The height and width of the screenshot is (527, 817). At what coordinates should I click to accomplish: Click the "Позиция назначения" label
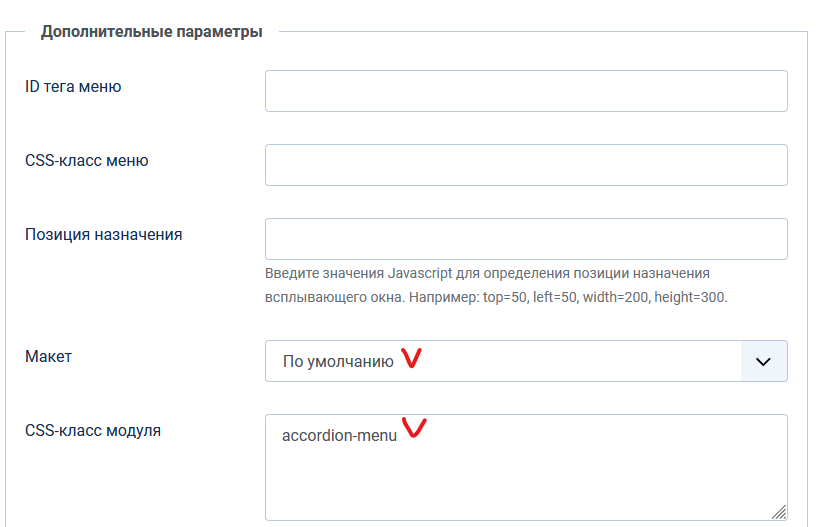103,235
